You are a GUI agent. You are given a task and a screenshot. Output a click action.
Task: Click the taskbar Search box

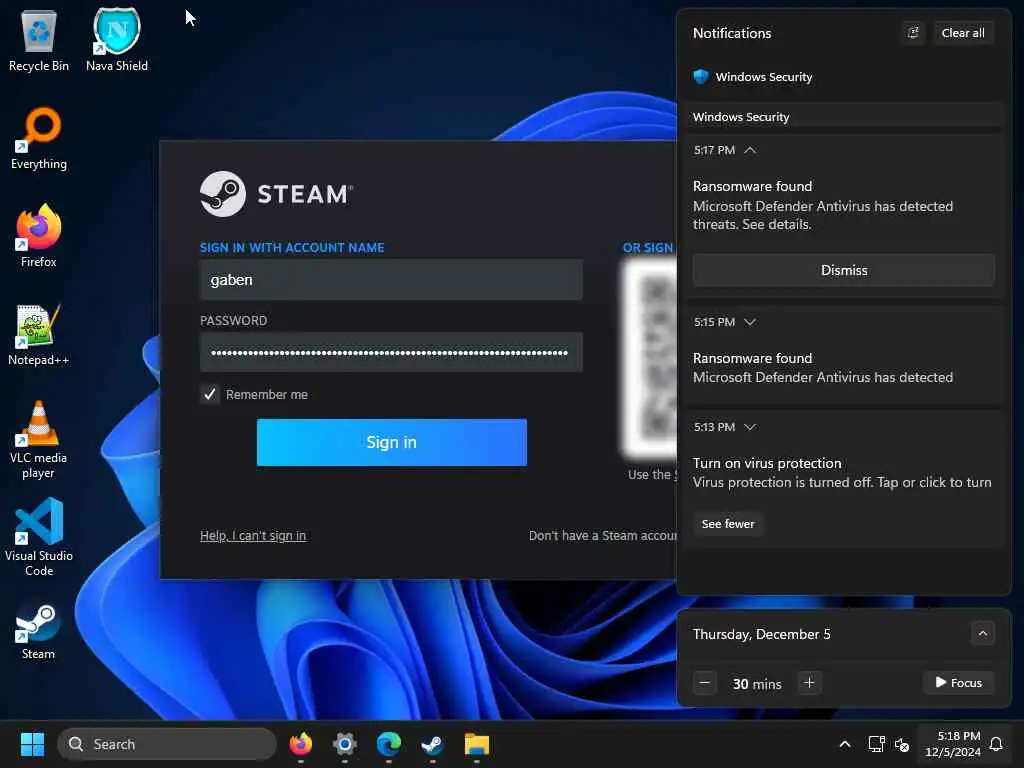point(167,744)
